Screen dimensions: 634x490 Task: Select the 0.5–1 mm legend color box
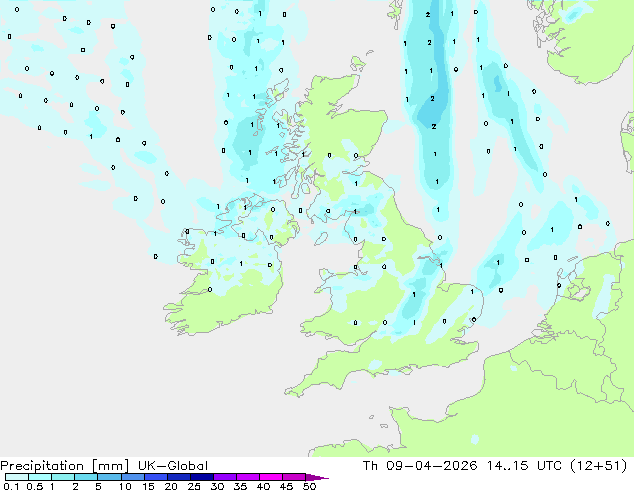click(x=40, y=477)
